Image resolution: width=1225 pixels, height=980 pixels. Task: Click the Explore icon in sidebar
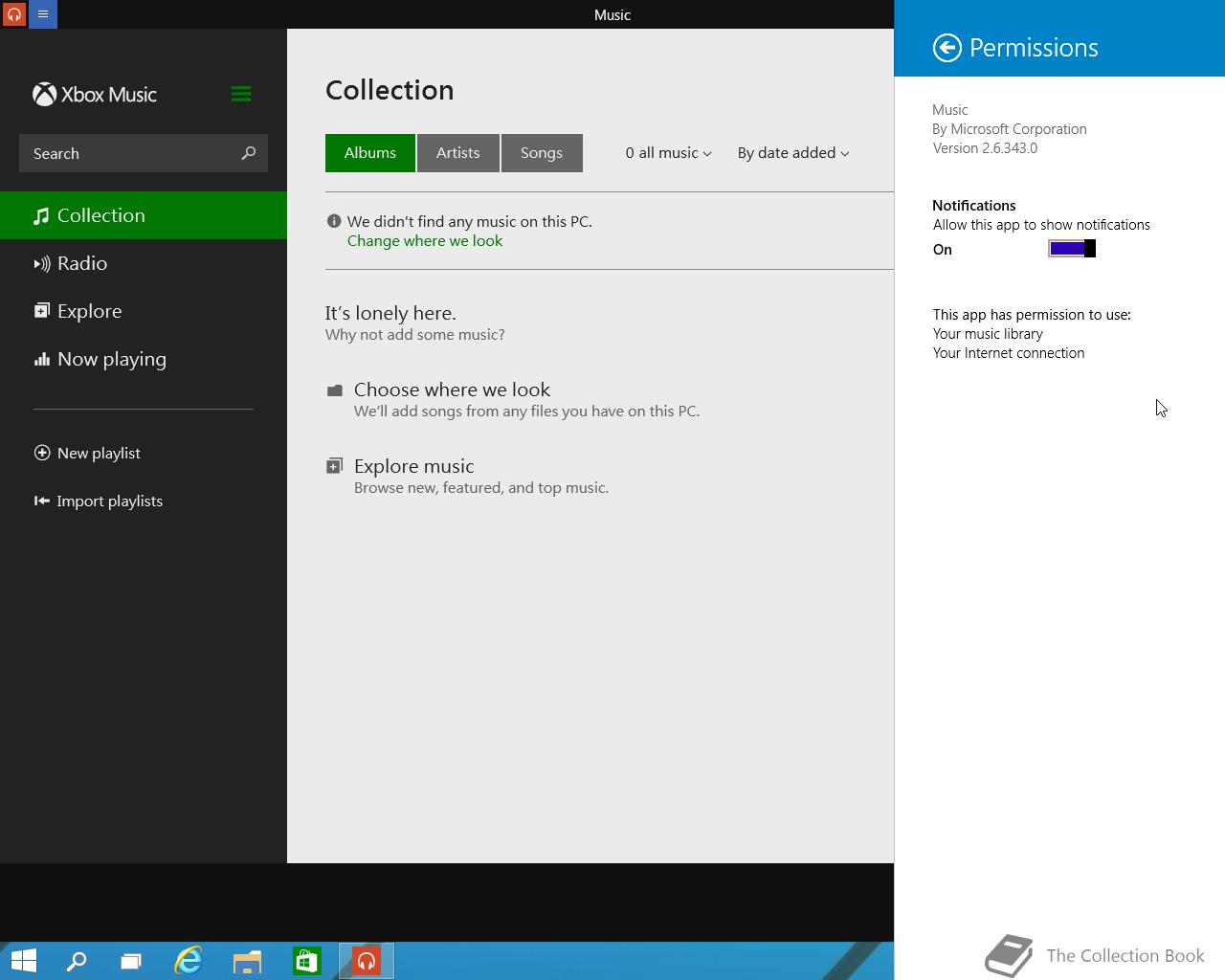click(41, 311)
